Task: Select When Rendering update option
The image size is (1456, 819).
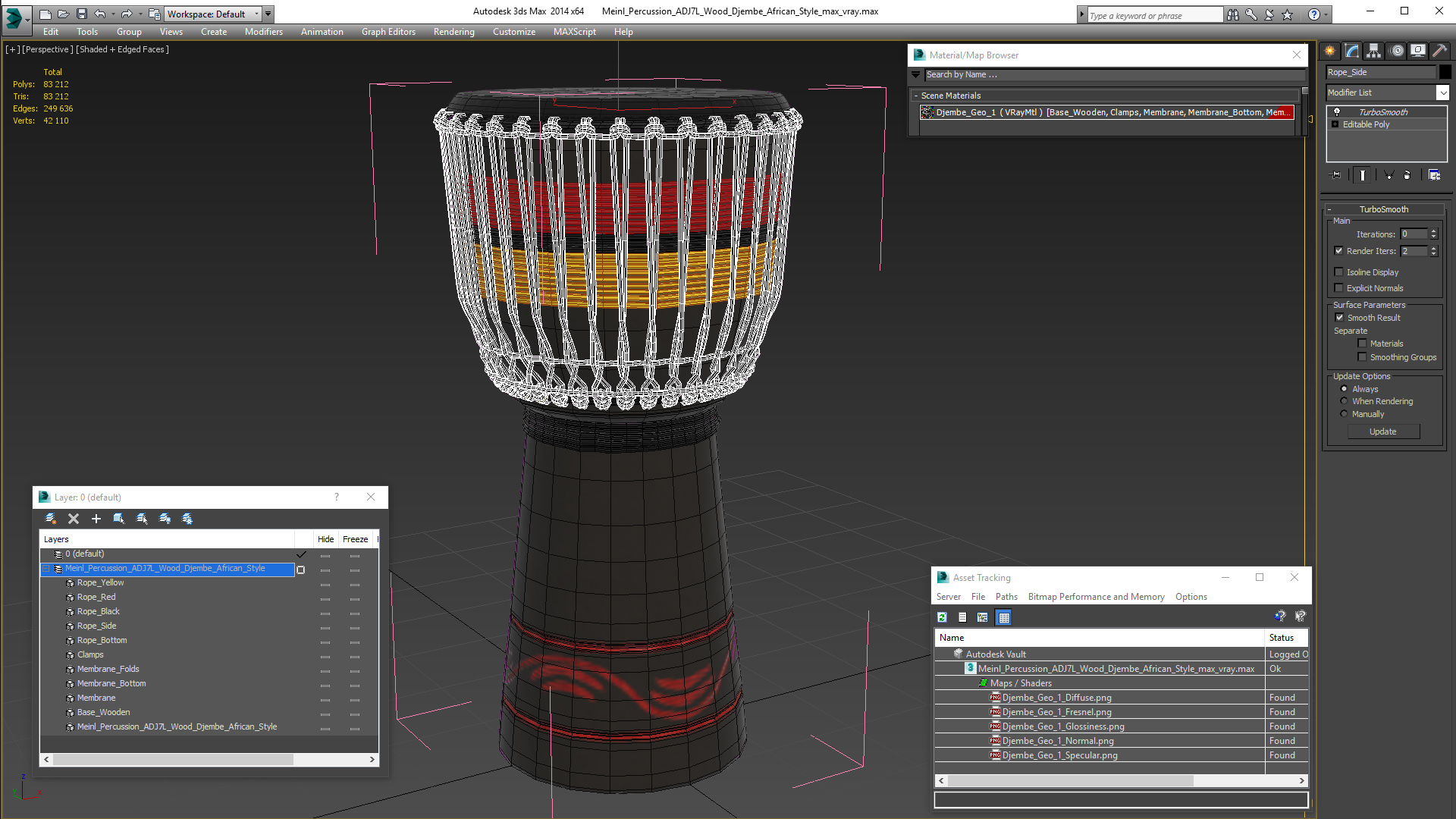Action: click(x=1344, y=401)
